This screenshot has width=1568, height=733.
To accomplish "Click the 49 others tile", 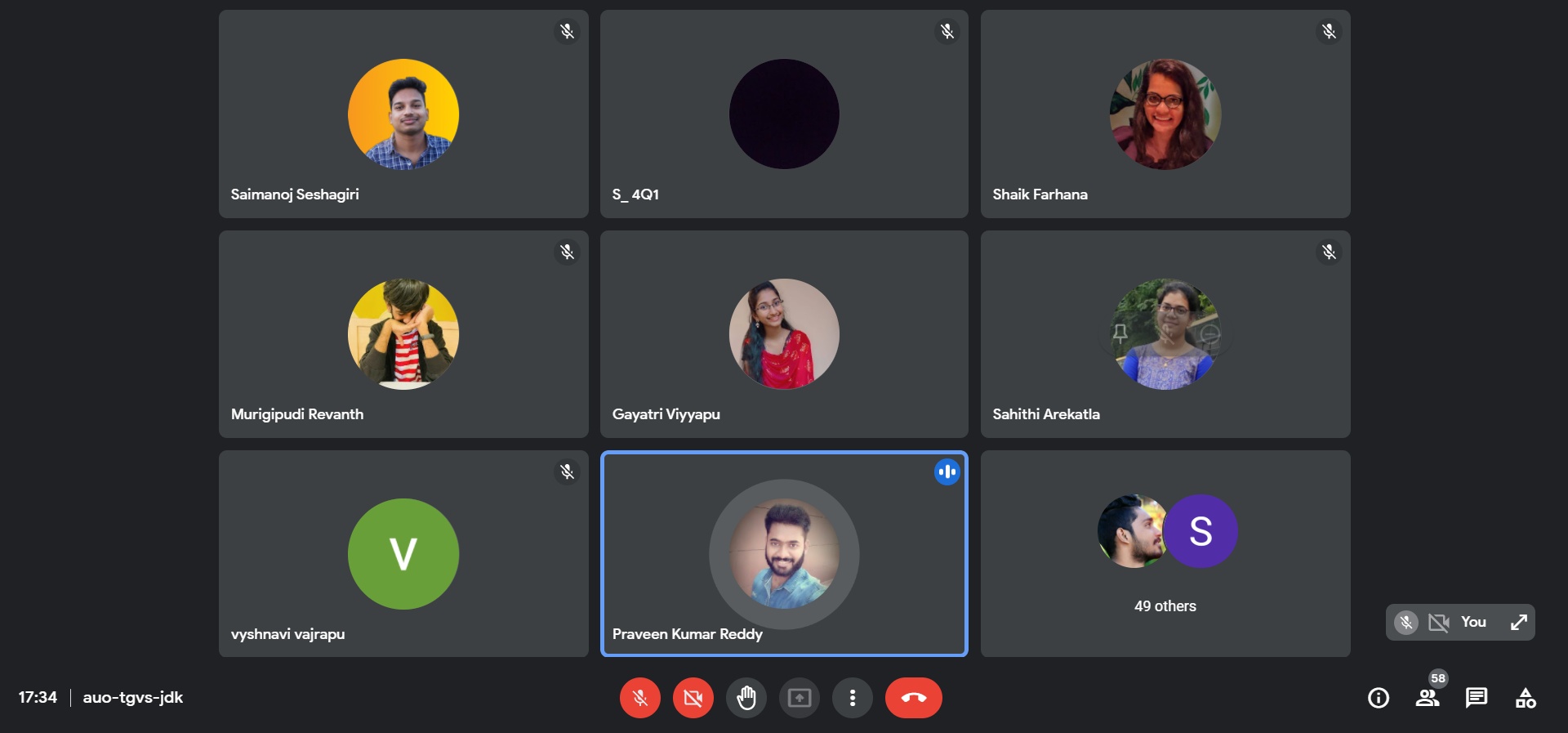I will 1165,553.
